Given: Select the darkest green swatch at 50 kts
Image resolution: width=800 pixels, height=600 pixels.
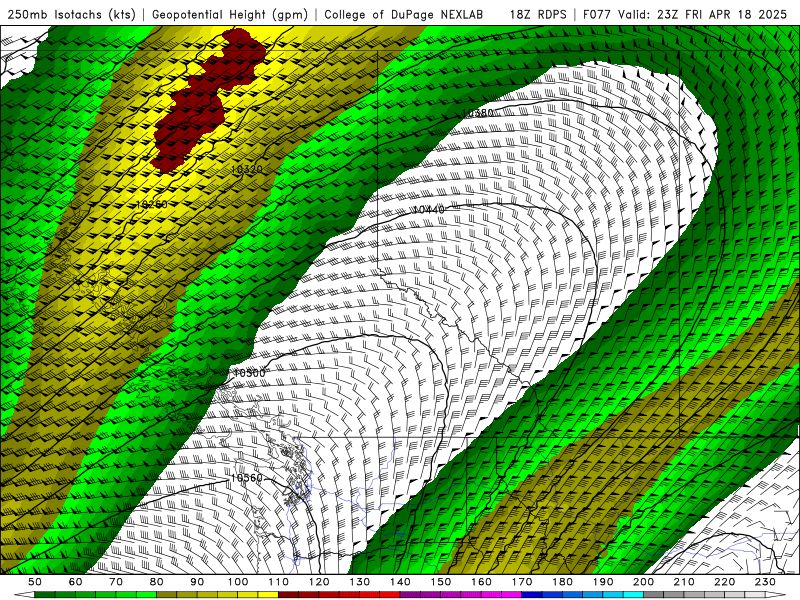Looking at the screenshot, I should [x=44, y=595].
